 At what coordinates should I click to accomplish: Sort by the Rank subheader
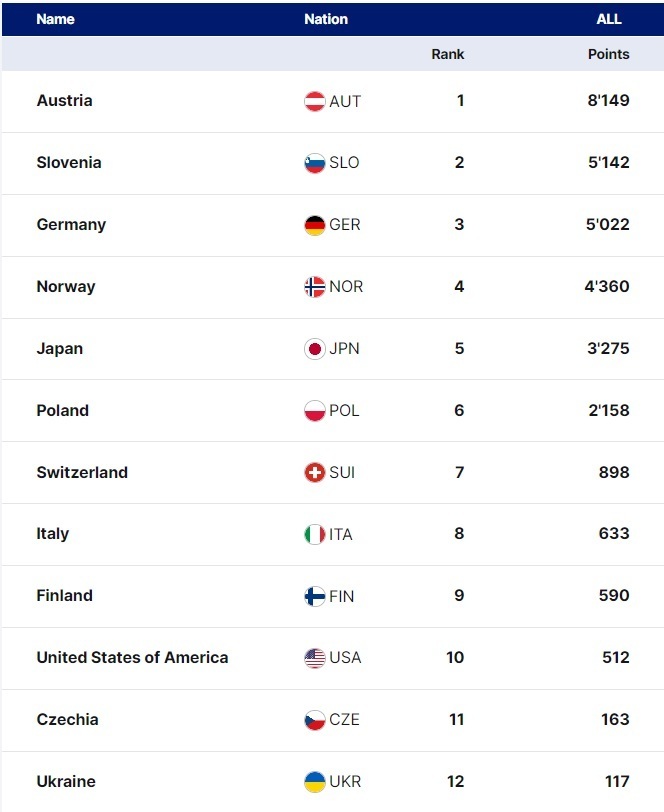pos(448,54)
